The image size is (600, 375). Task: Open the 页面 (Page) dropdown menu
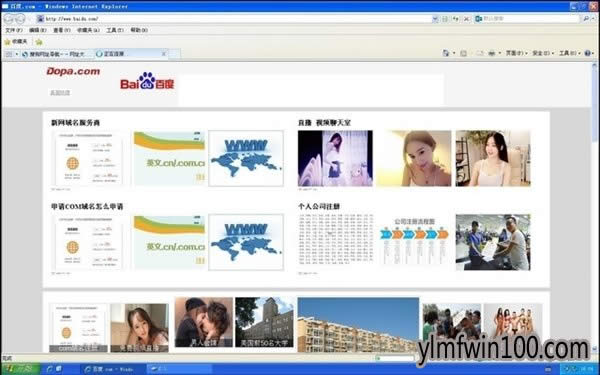516,53
